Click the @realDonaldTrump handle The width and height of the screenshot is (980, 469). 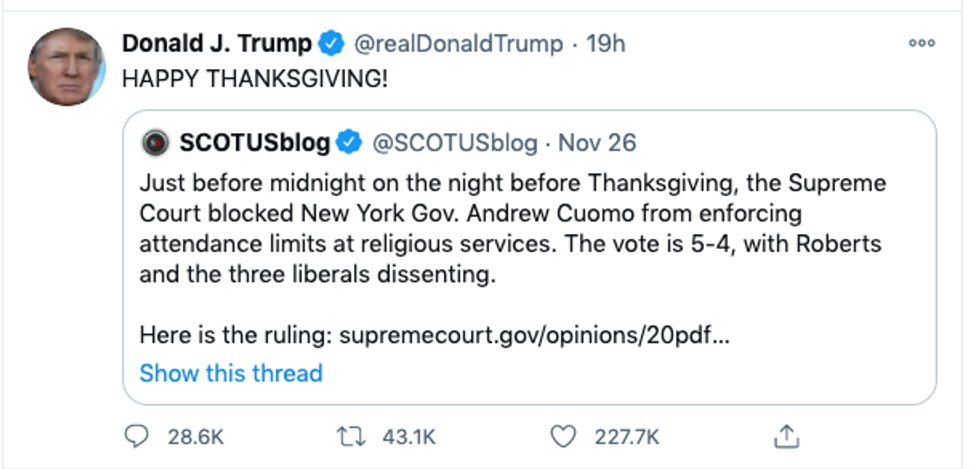pyautogui.click(x=458, y=44)
